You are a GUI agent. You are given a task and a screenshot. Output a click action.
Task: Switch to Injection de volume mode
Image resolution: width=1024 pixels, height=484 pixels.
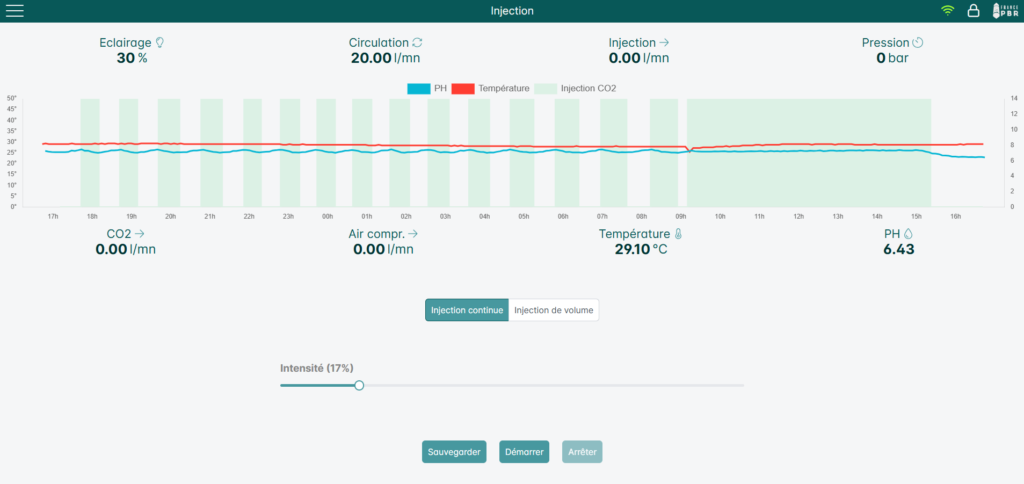click(x=554, y=310)
